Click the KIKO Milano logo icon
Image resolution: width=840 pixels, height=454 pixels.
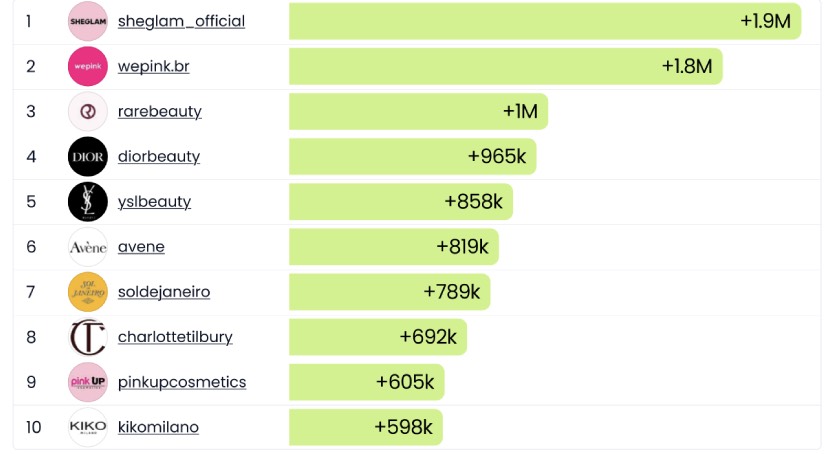tap(87, 427)
